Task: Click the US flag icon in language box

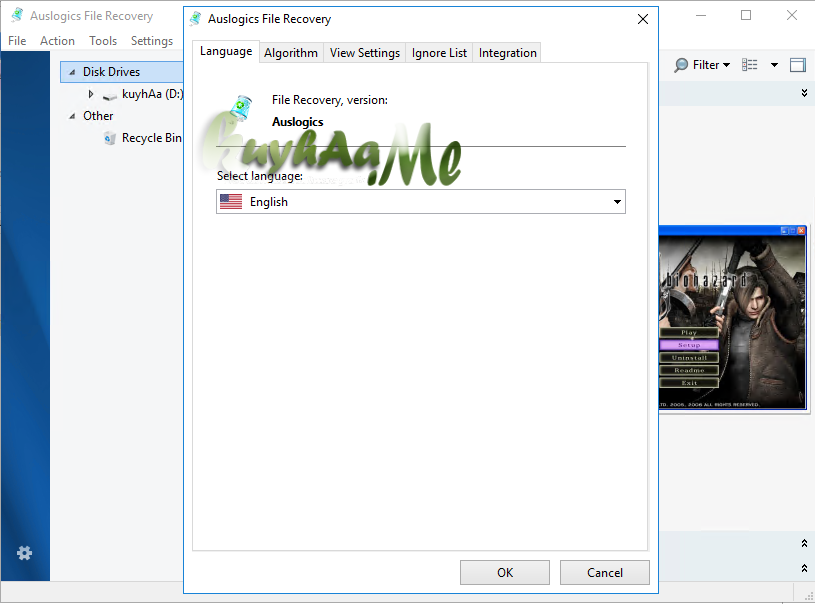Action: [231, 202]
